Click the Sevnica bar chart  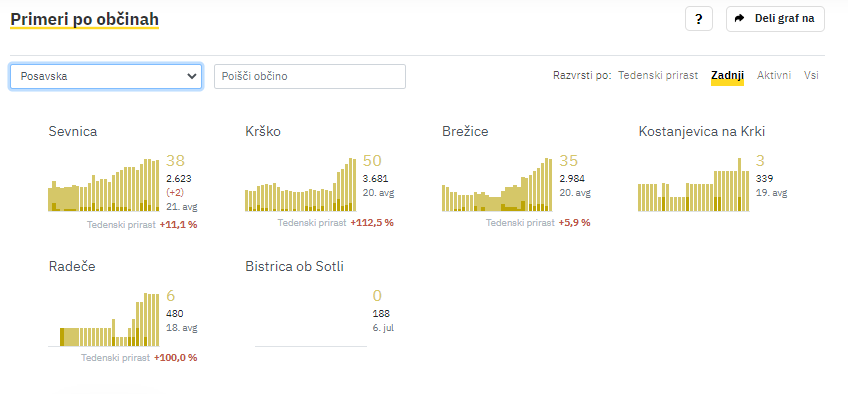click(104, 185)
